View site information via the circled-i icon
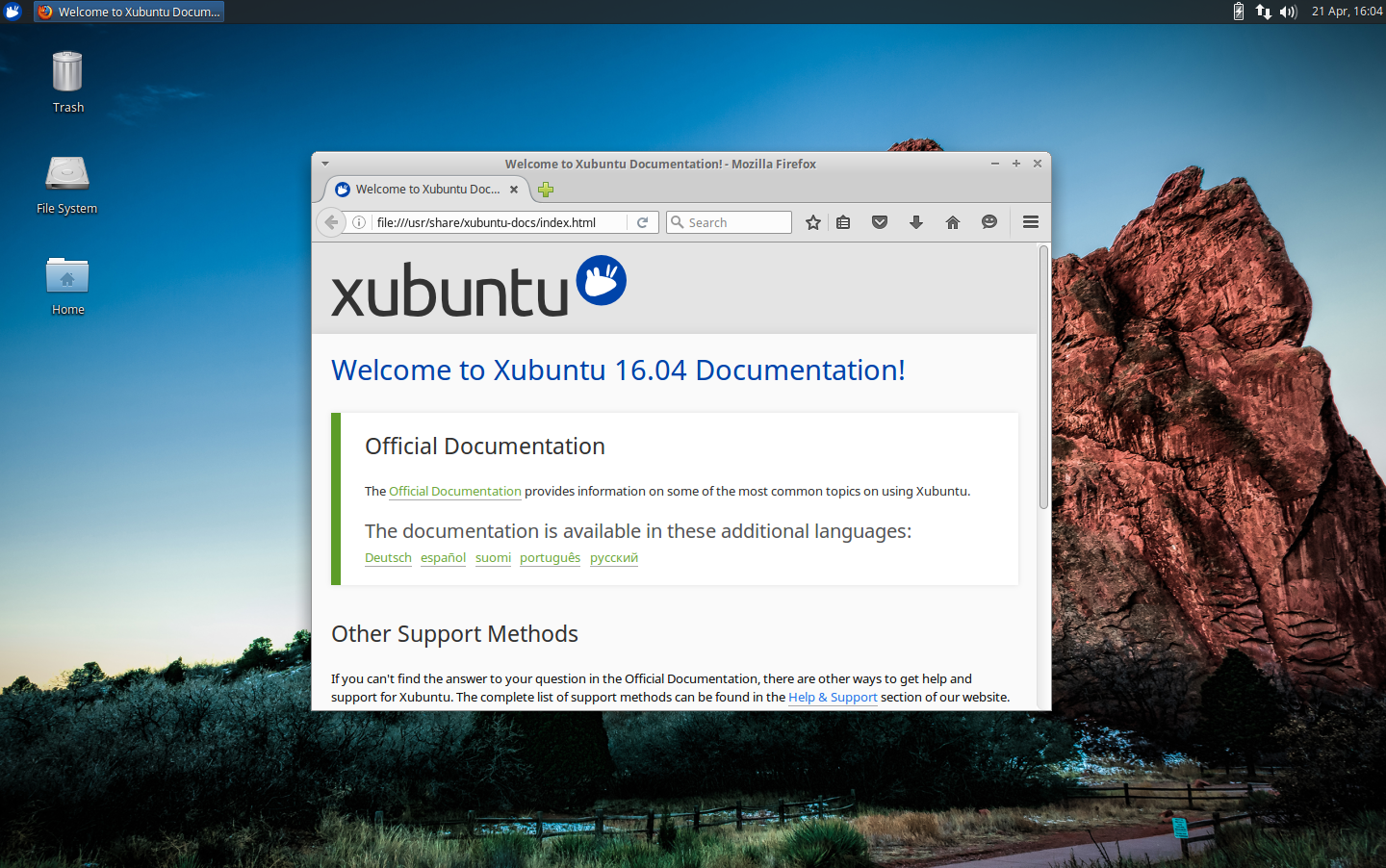The height and width of the screenshot is (868, 1386). click(358, 221)
